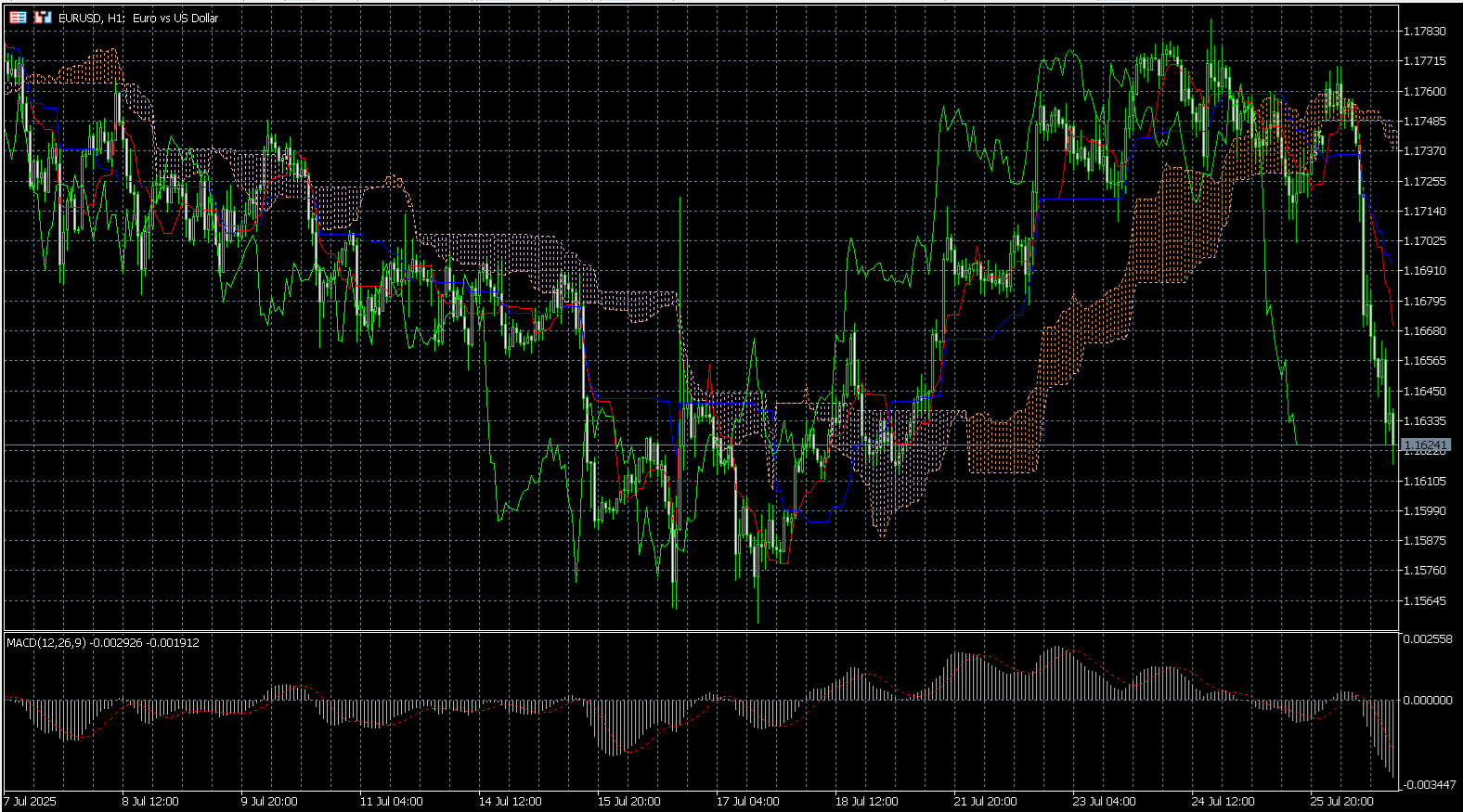Click the 15 Jul 20:00 time label
The height and width of the screenshot is (812, 1463).
point(628,801)
